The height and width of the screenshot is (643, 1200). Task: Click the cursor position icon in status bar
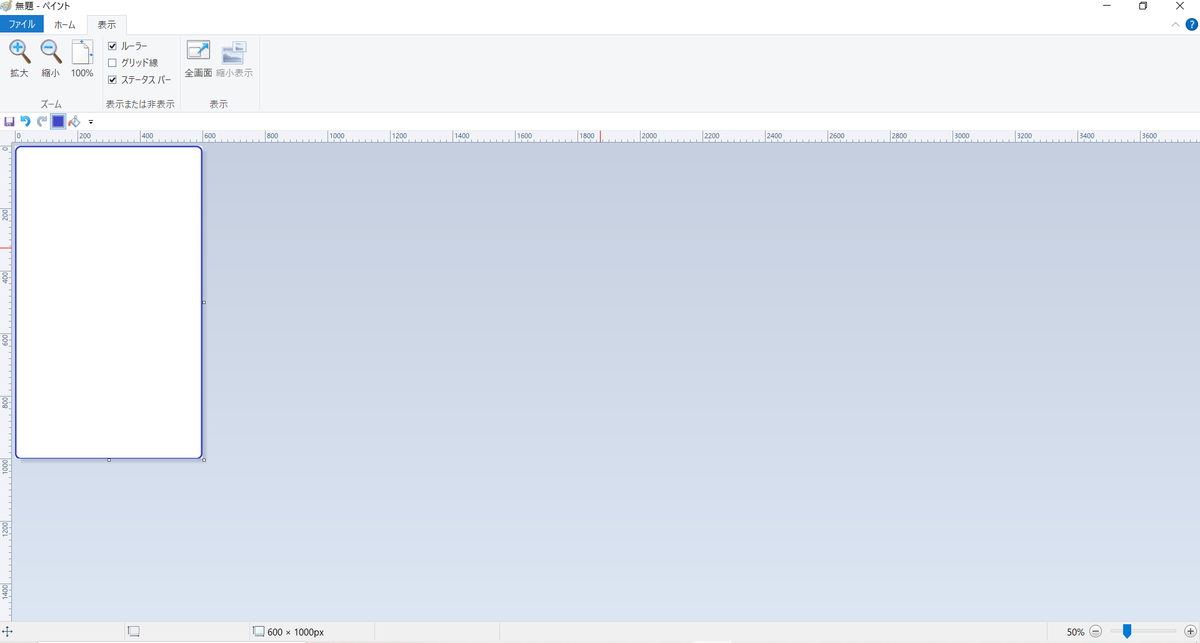click(x=6, y=632)
